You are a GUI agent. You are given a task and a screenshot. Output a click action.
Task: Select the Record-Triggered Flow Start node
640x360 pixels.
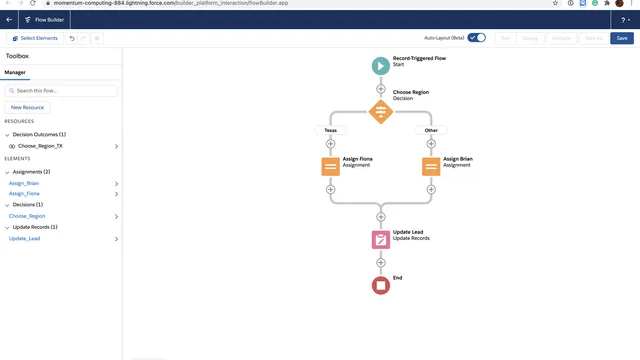tap(380, 66)
